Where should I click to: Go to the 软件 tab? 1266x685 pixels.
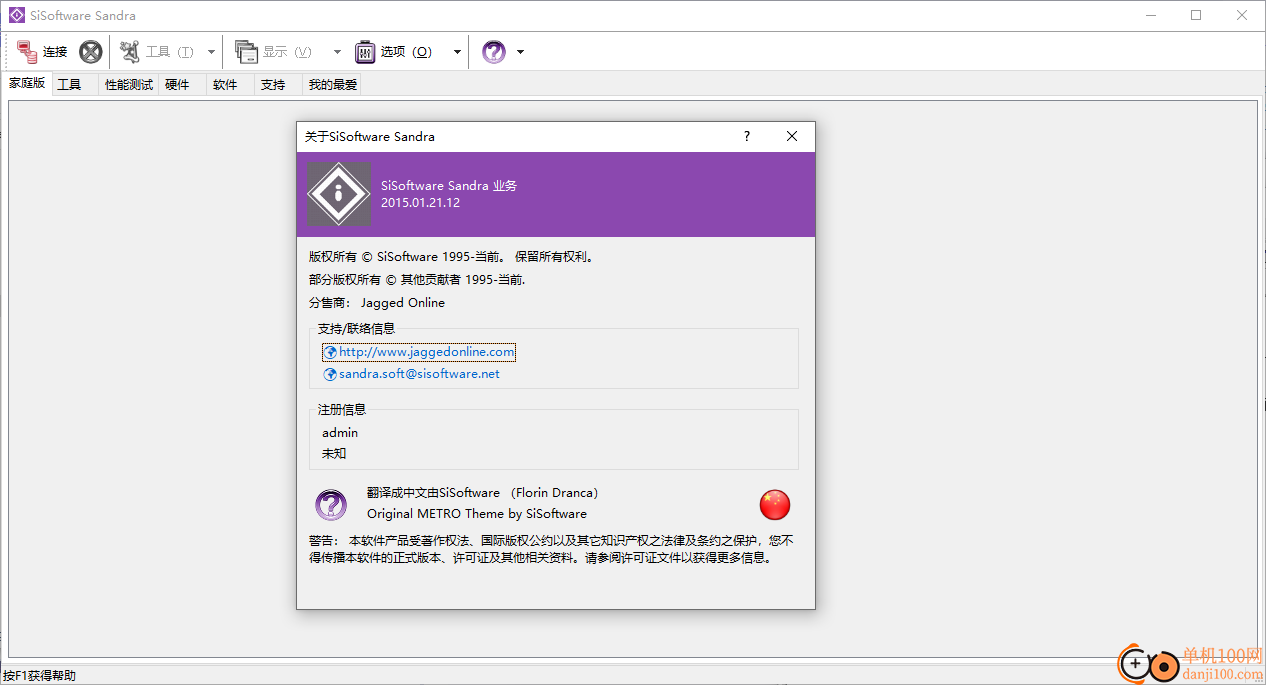tap(225, 85)
